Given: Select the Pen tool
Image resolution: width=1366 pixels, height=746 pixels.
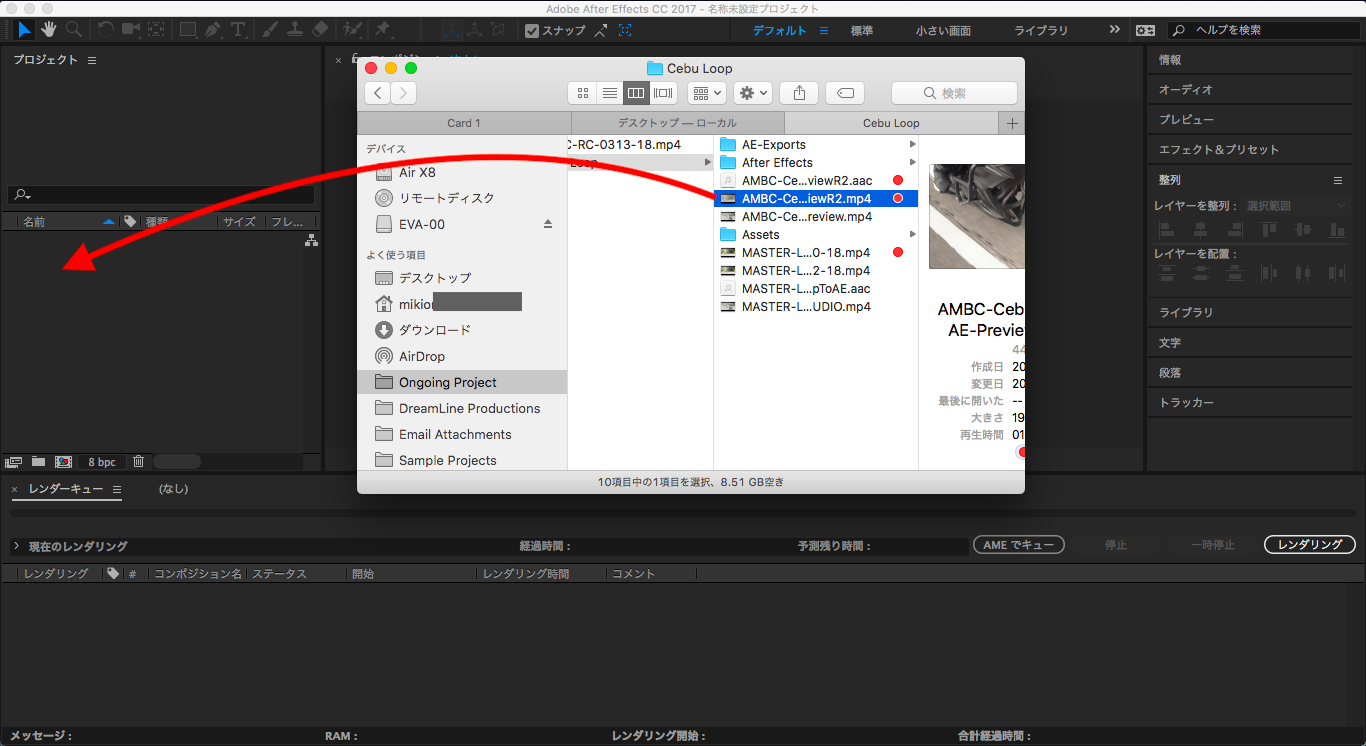Looking at the screenshot, I should (x=213, y=30).
